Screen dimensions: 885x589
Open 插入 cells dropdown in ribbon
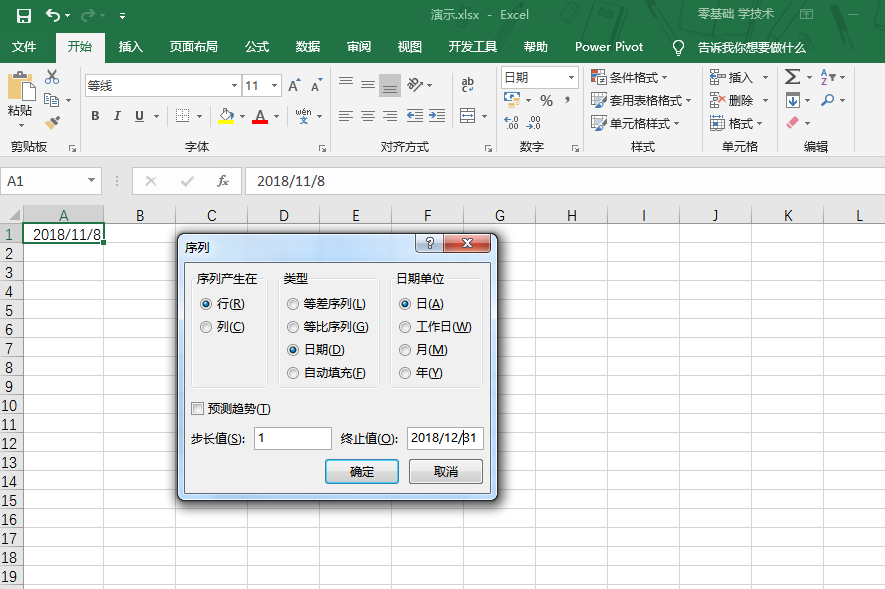(x=765, y=77)
